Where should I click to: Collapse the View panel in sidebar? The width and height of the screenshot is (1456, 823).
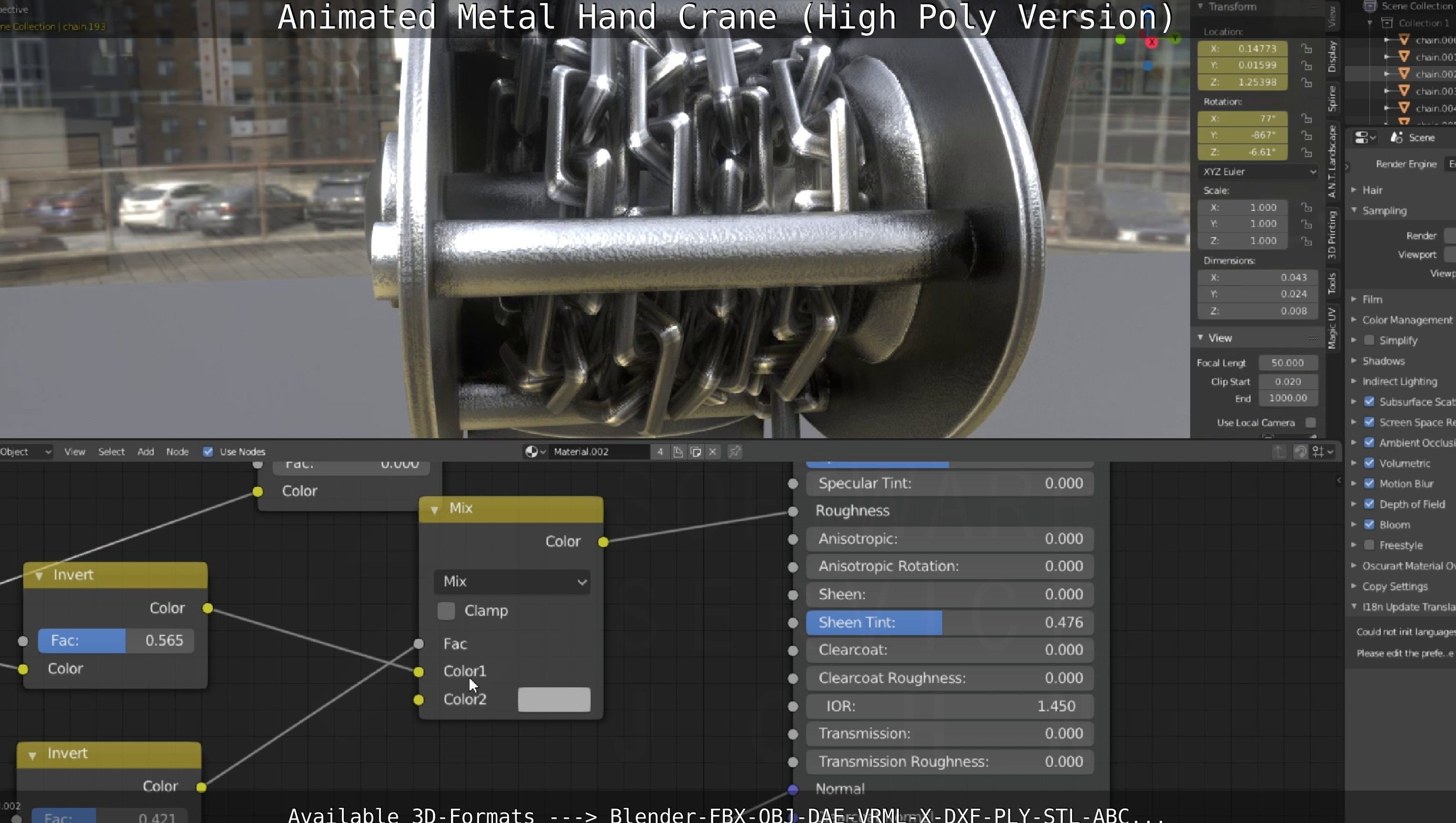[x=1200, y=338]
